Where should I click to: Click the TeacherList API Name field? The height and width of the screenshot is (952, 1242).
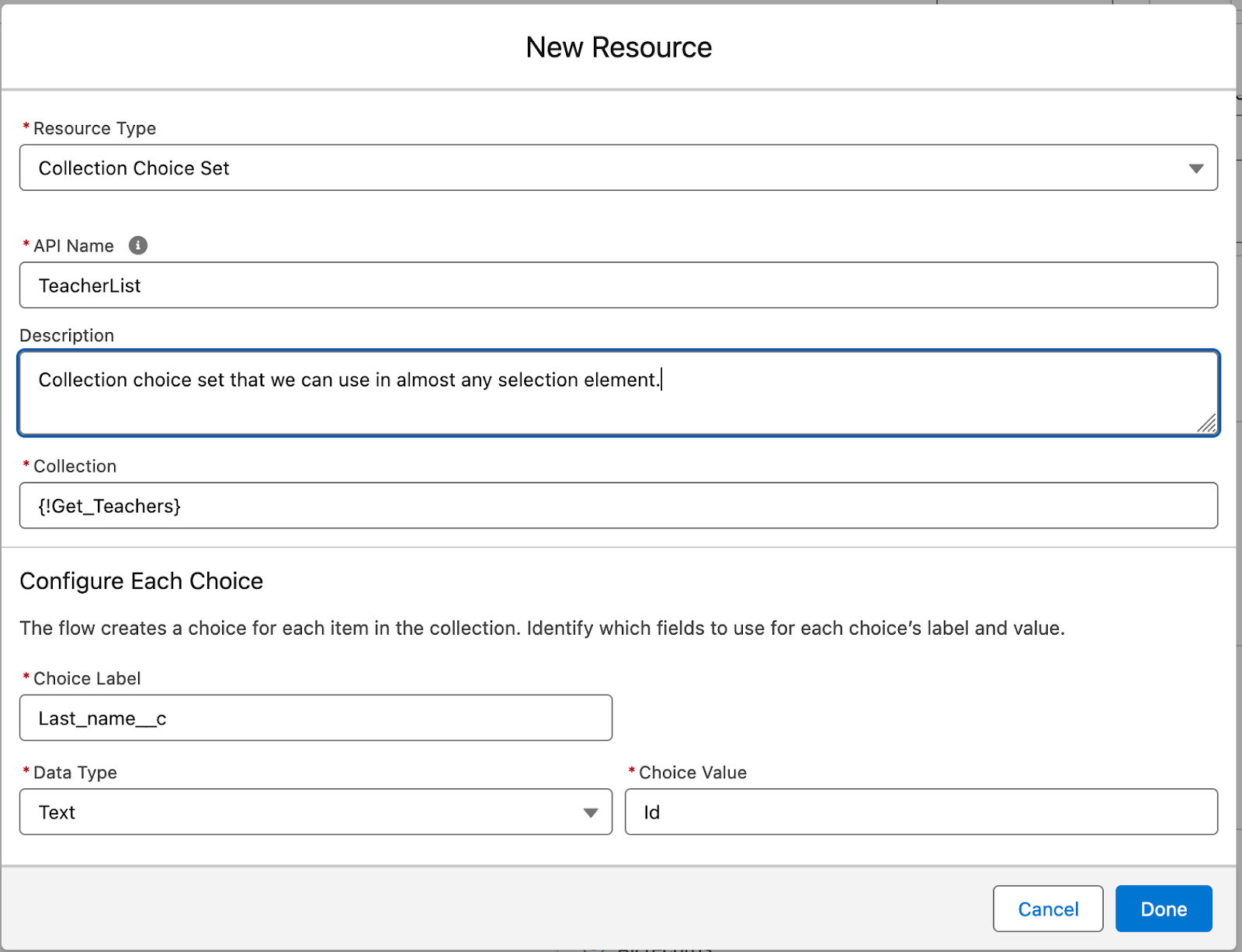(618, 286)
